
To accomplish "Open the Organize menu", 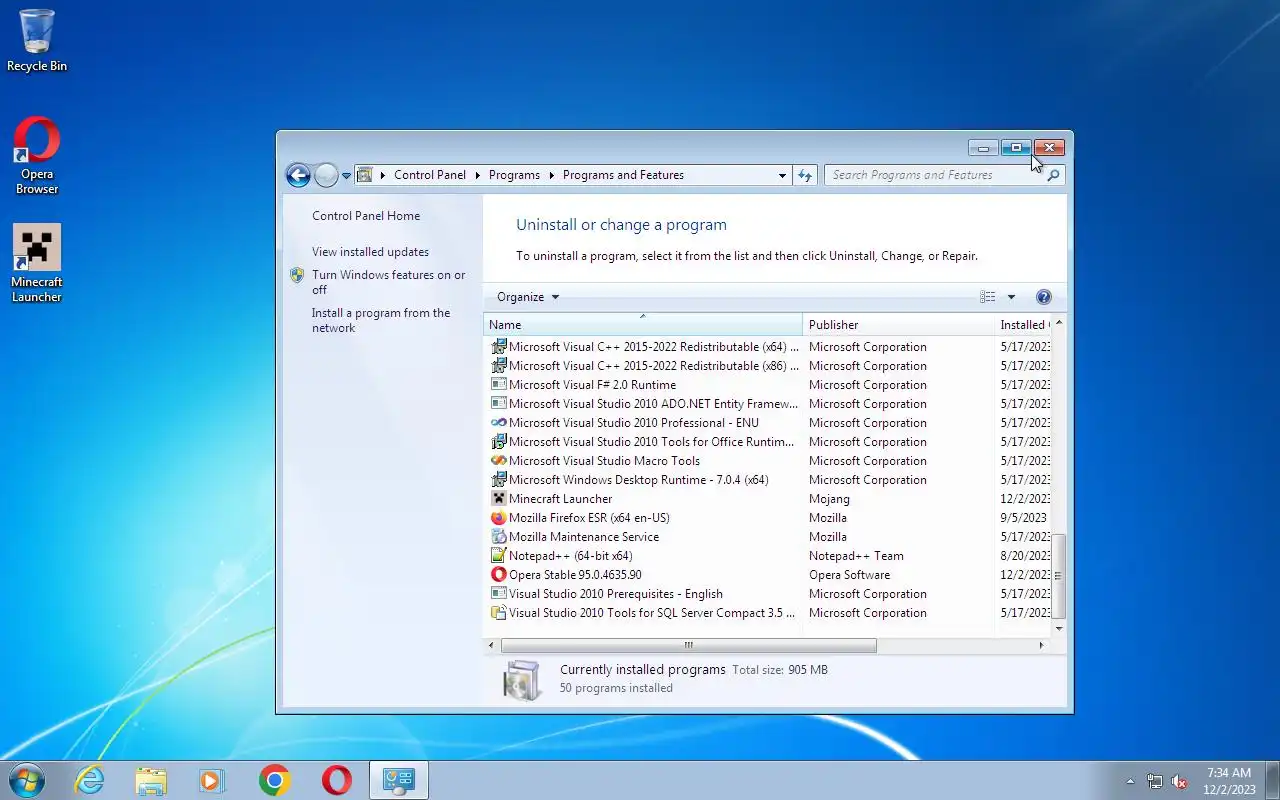I will 528,297.
